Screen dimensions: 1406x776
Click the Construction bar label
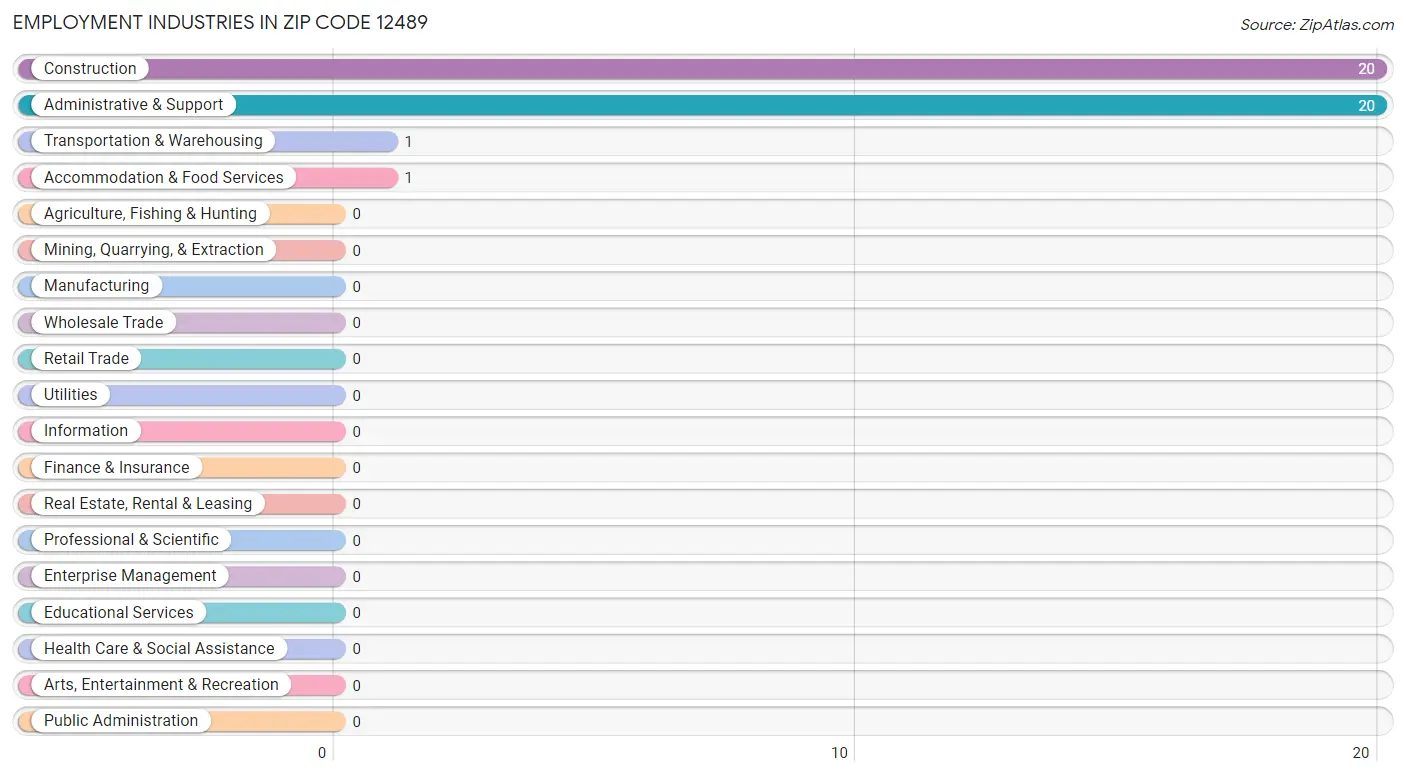pyautogui.click(x=90, y=69)
